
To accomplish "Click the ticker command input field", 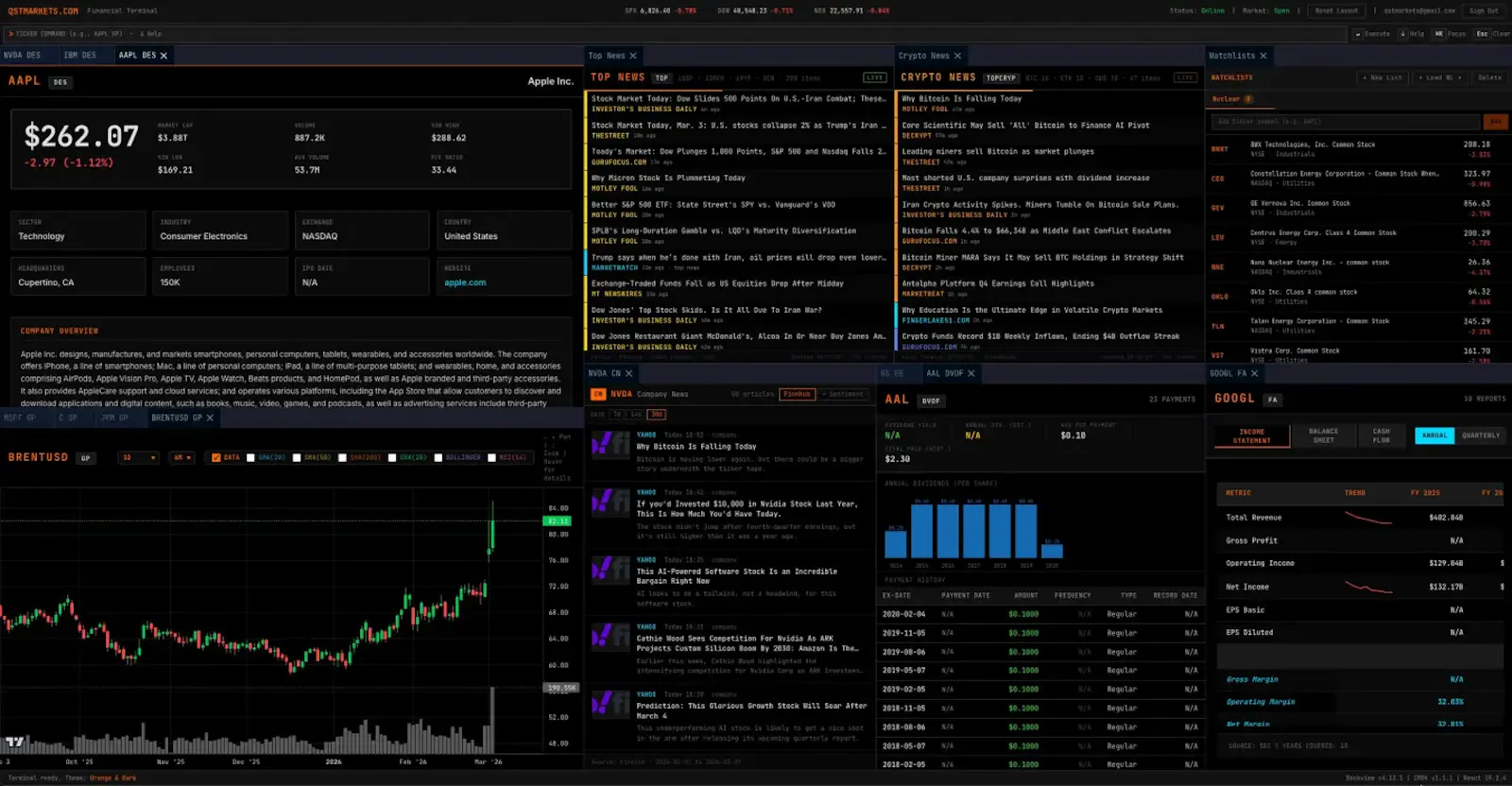I will 675,34.
